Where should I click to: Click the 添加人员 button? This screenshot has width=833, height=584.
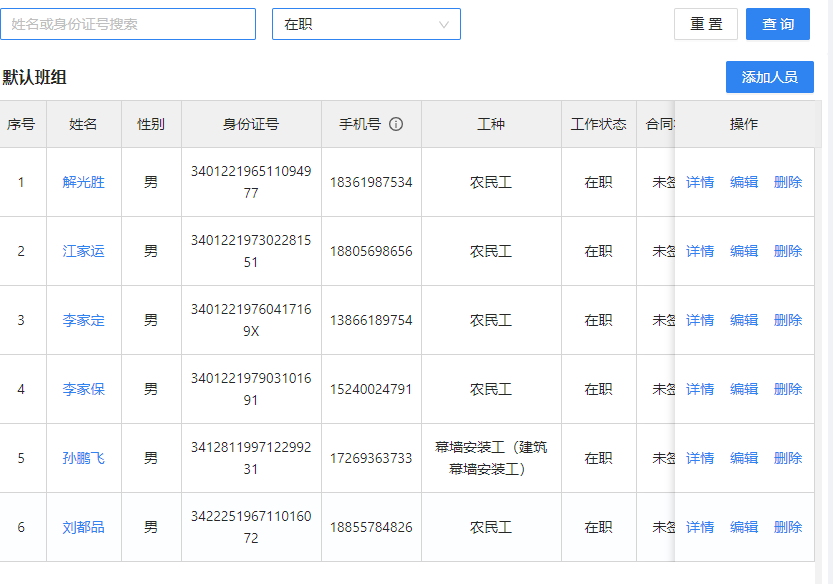click(x=769, y=77)
